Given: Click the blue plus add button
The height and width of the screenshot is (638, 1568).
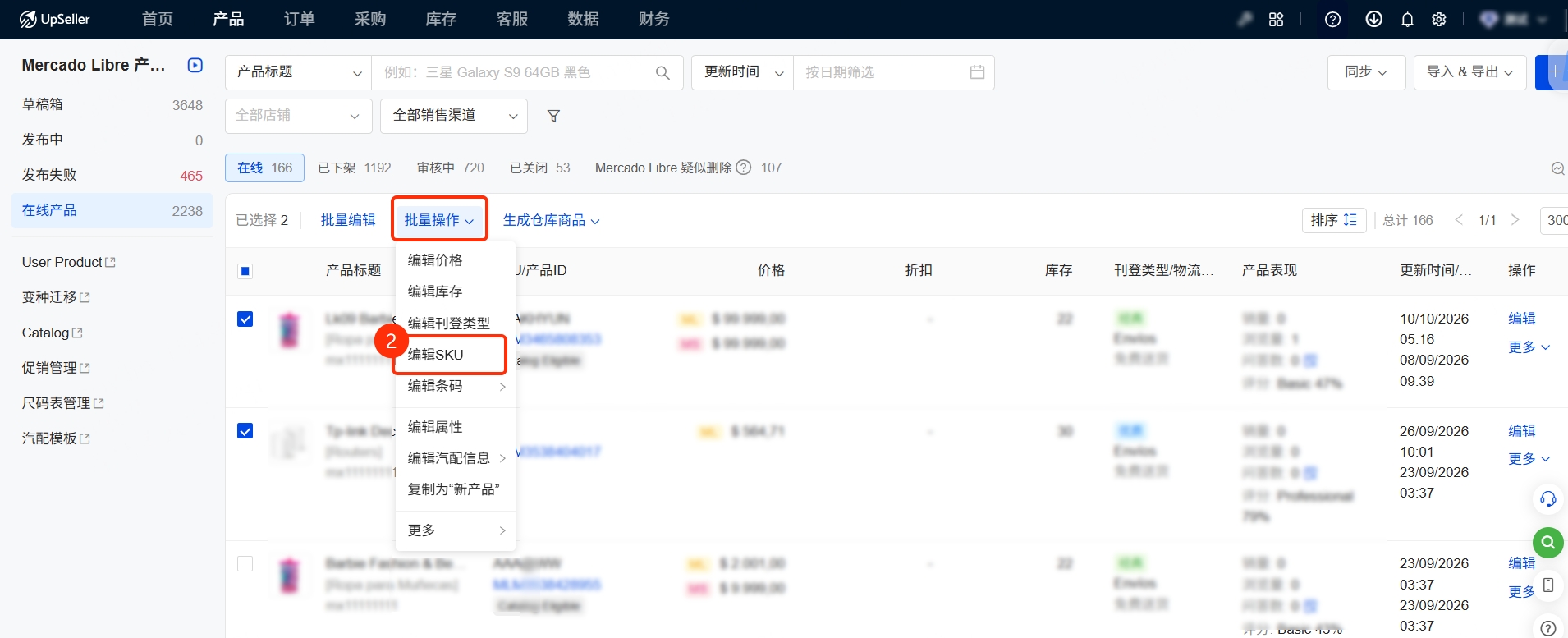Looking at the screenshot, I should pyautogui.click(x=1552, y=73).
